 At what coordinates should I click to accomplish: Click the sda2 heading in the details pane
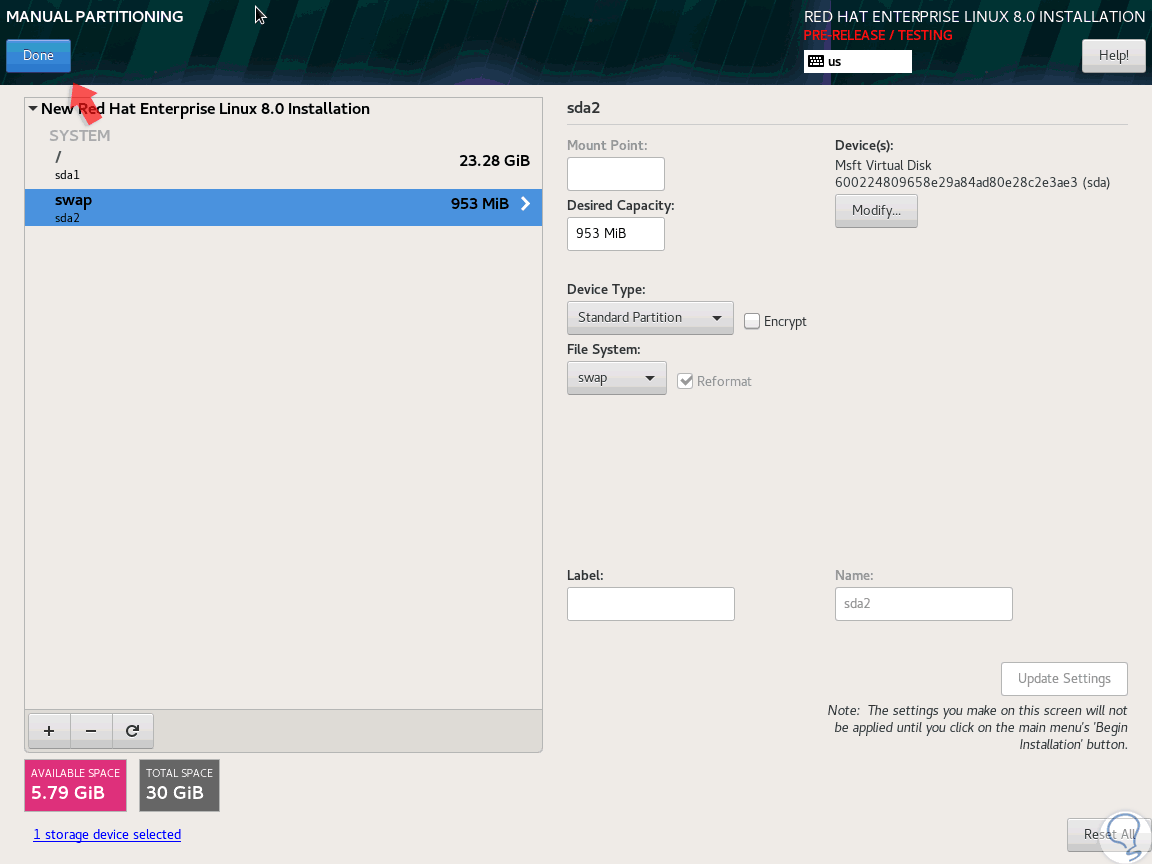click(x=583, y=108)
